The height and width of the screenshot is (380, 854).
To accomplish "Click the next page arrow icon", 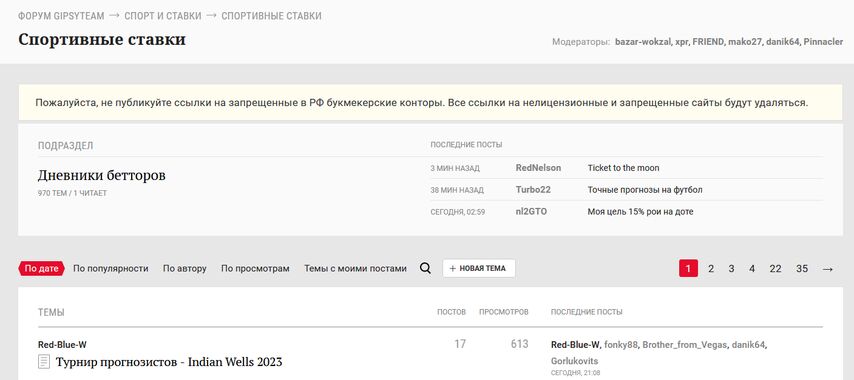I will pyautogui.click(x=827, y=269).
